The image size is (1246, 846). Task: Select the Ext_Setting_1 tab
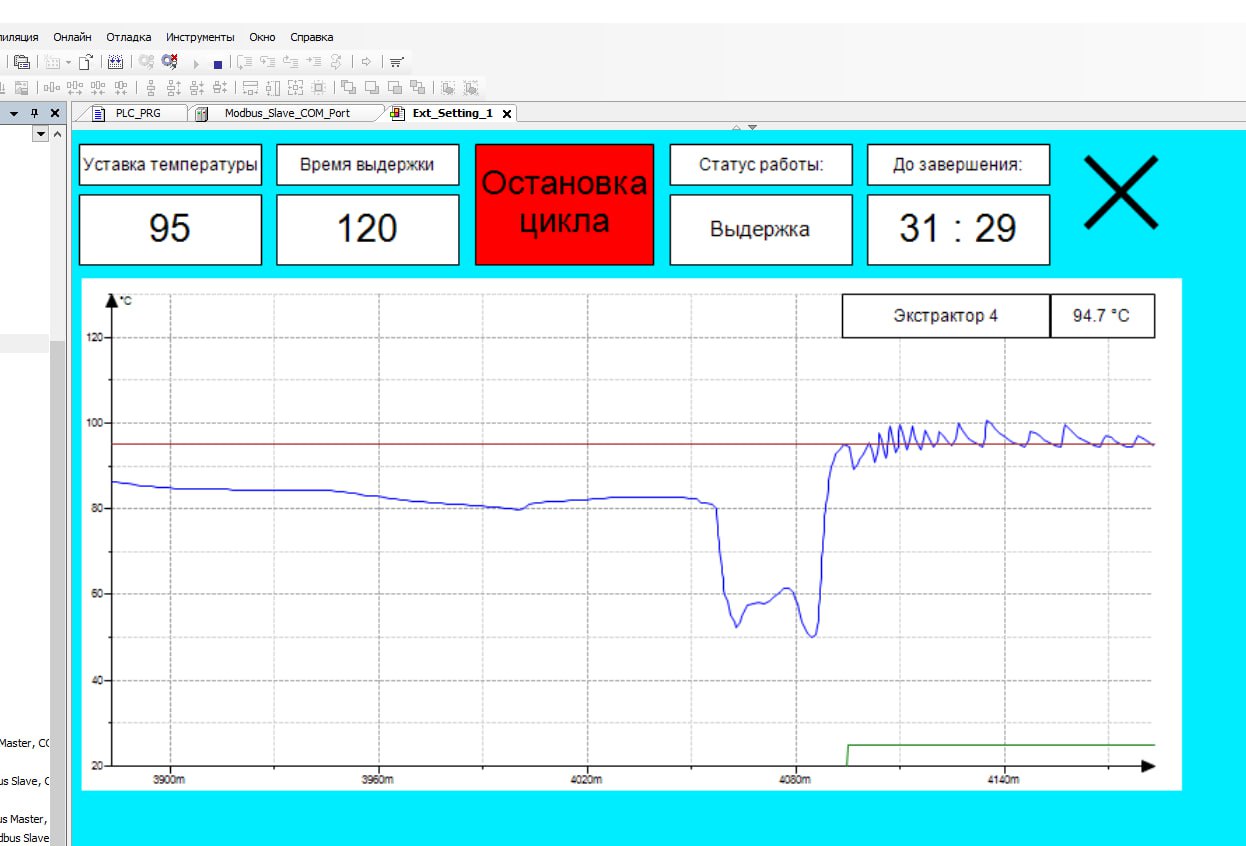(452, 113)
